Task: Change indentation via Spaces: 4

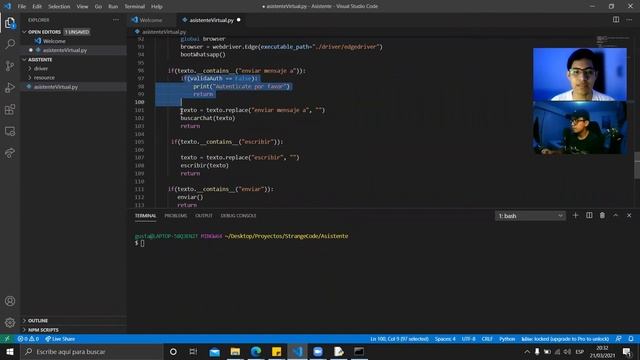Action: [445, 339]
